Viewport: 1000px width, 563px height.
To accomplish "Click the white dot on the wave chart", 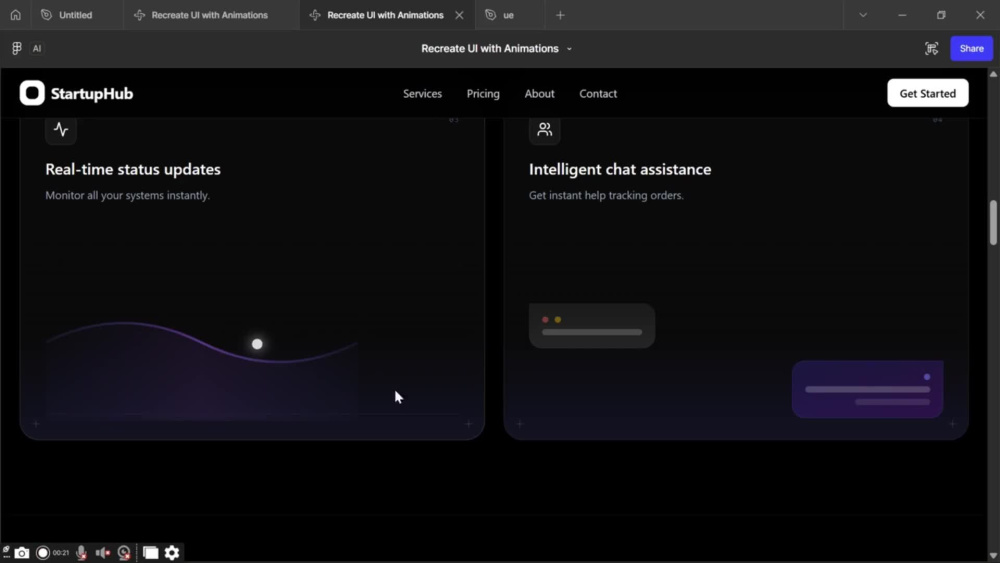I will [x=257, y=344].
